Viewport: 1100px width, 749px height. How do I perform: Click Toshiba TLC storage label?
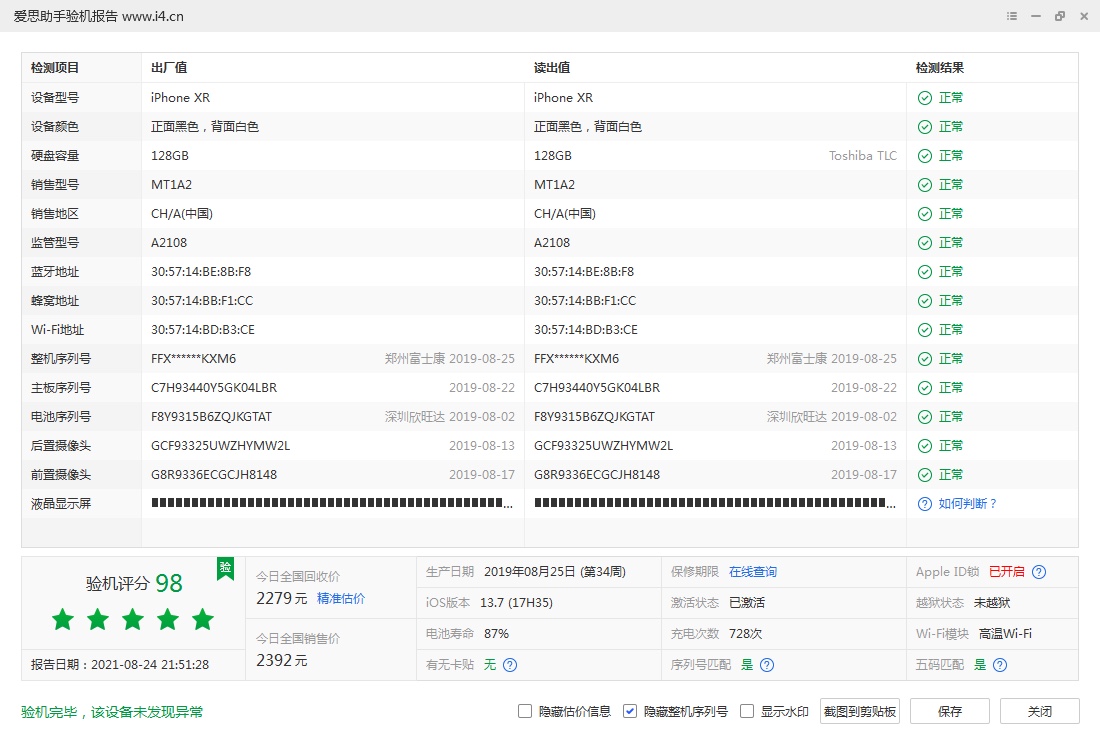pyautogui.click(x=863, y=156)
